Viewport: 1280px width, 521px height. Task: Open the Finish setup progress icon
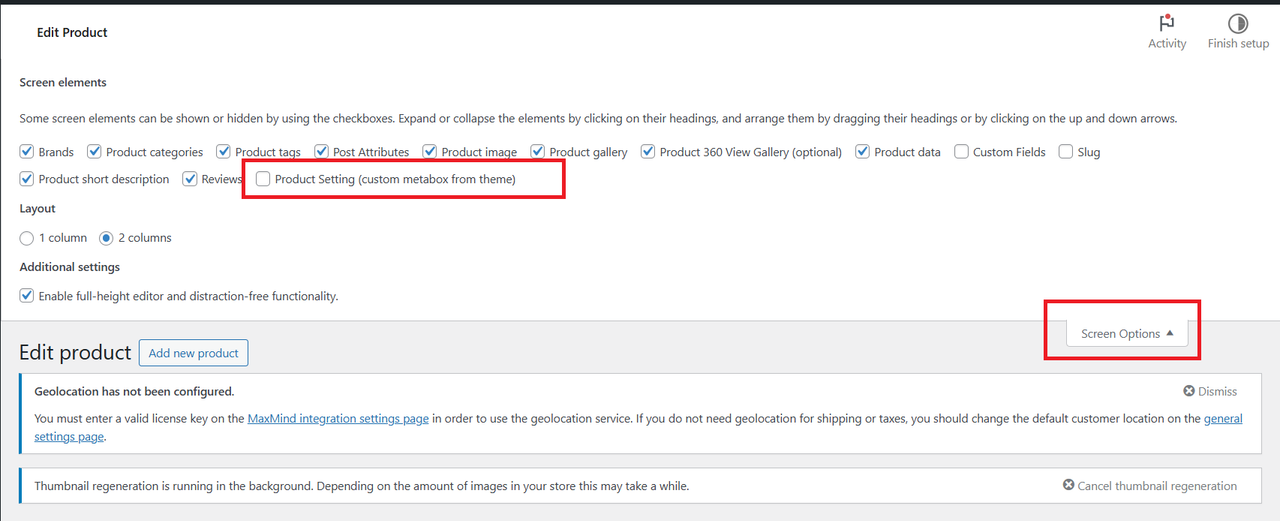pos(1237,23)
